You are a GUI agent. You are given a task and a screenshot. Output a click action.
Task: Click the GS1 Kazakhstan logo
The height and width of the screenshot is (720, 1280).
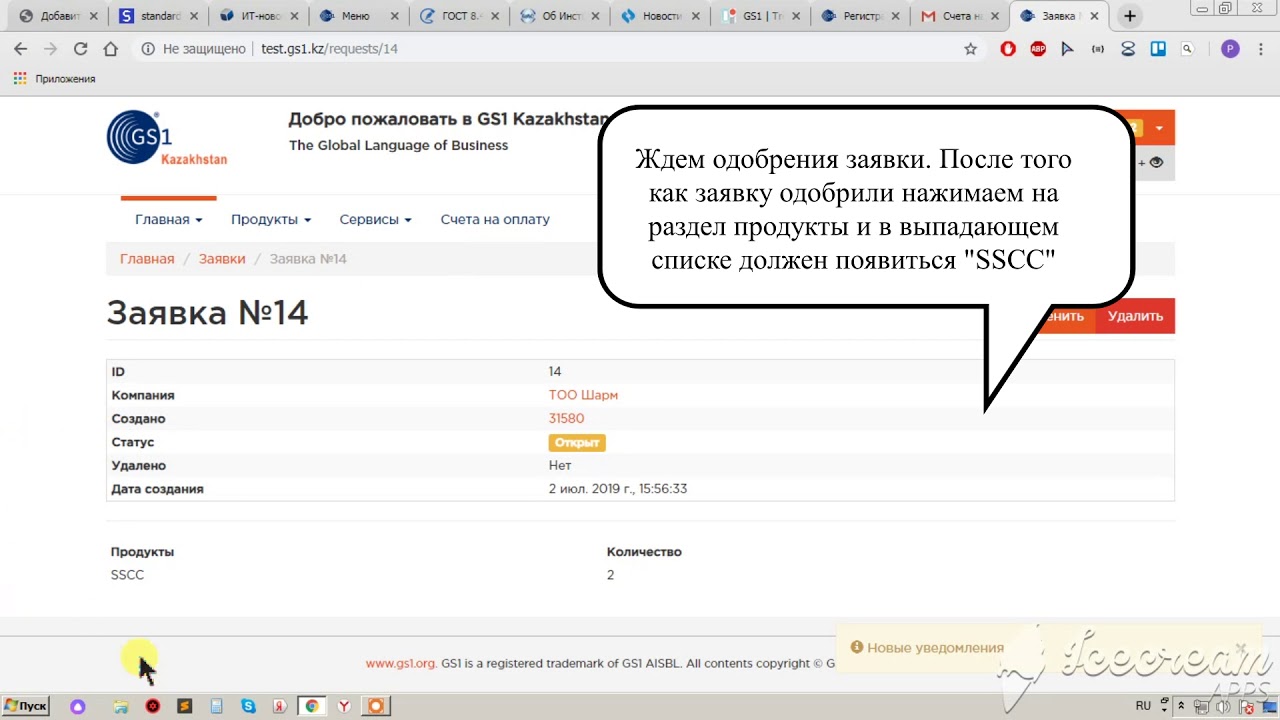pyautogui.click(x=167, y=137)
